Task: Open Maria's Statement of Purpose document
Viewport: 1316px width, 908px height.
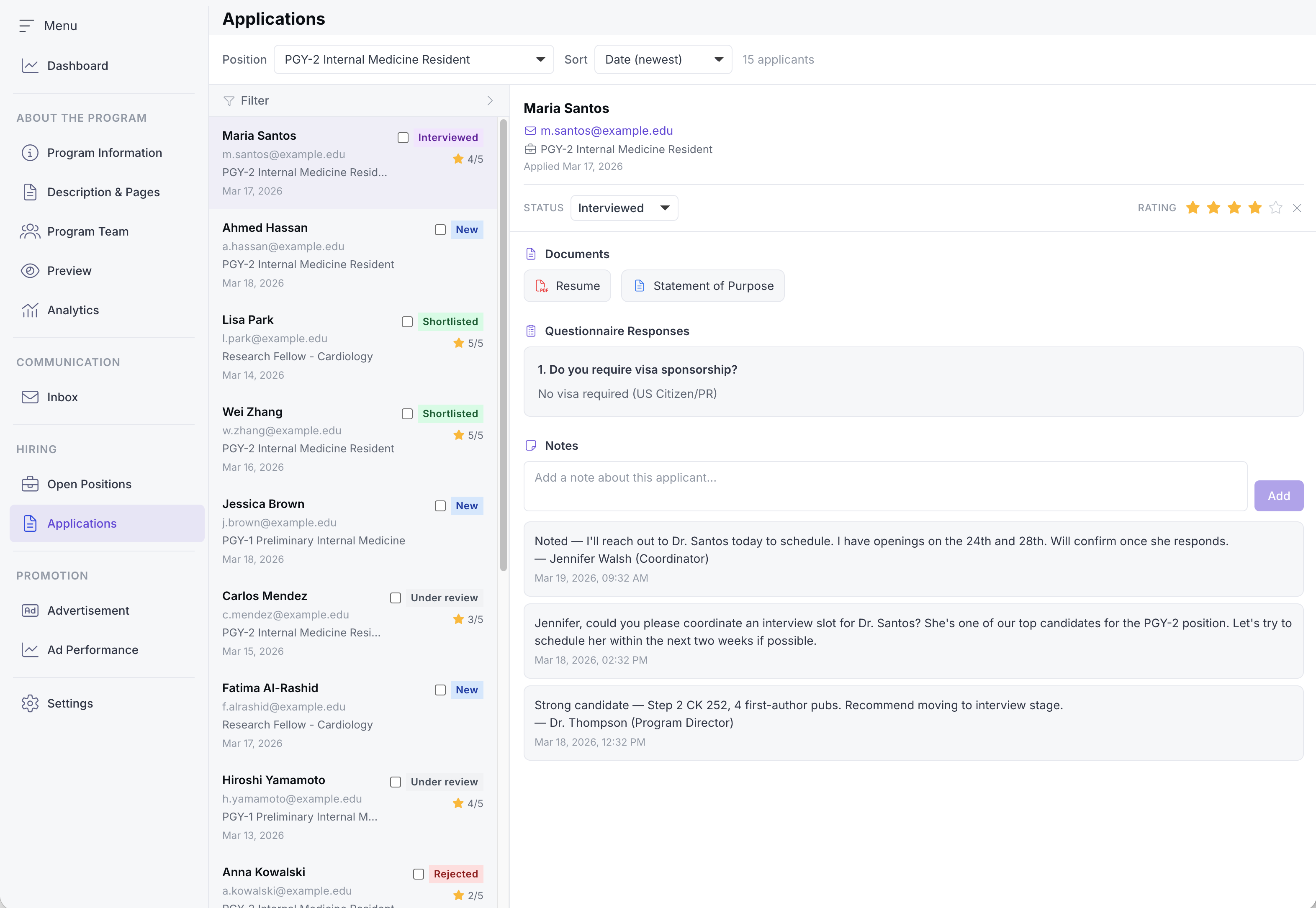Action: (703, 286)
